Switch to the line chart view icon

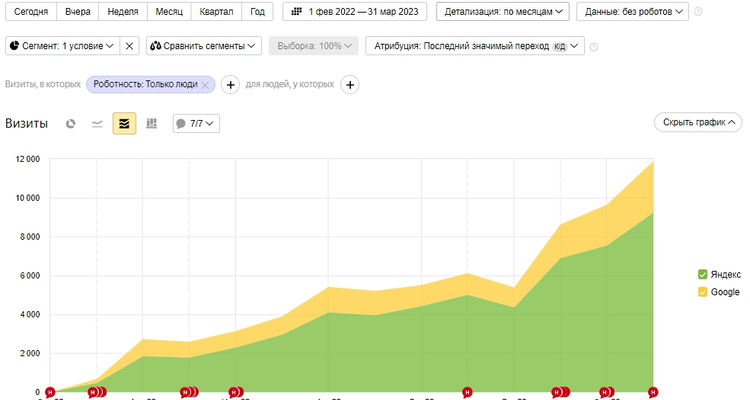pos(97,124)
